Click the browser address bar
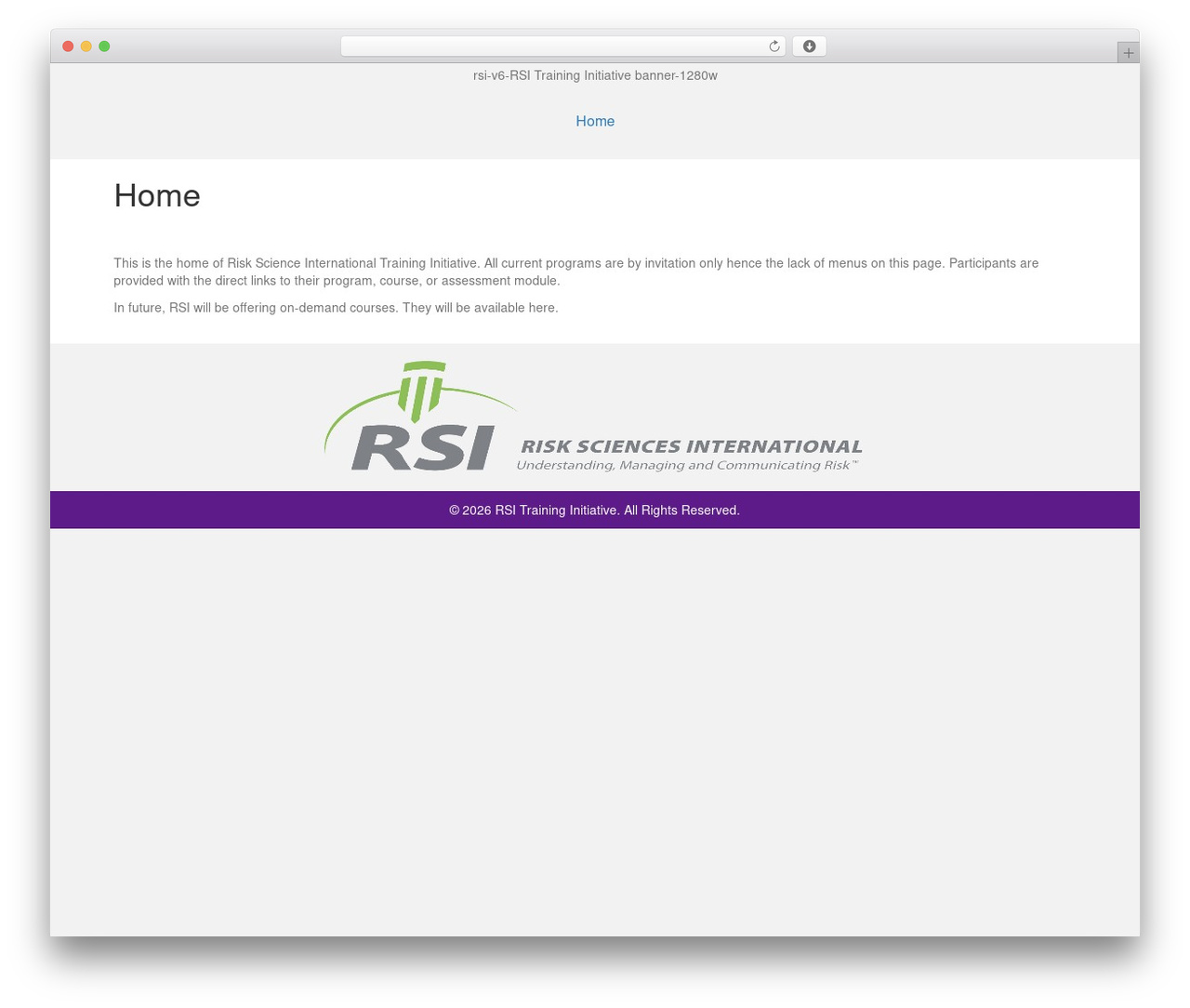 coord(562,46)
